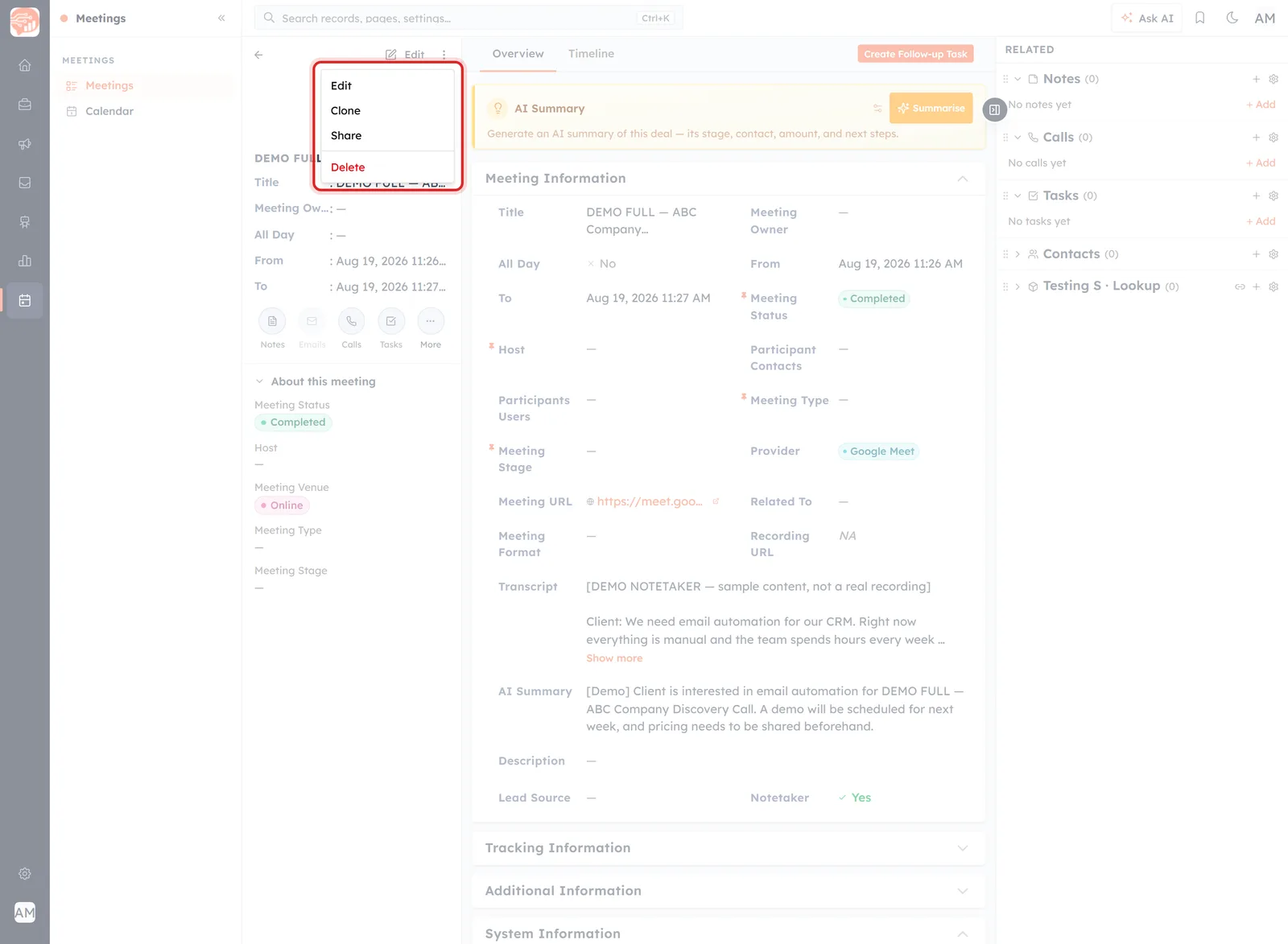Open the megaphone campaigns sidebar icon
The height and width of the screenshot is (944, 1288).
[x=25, y=144]
